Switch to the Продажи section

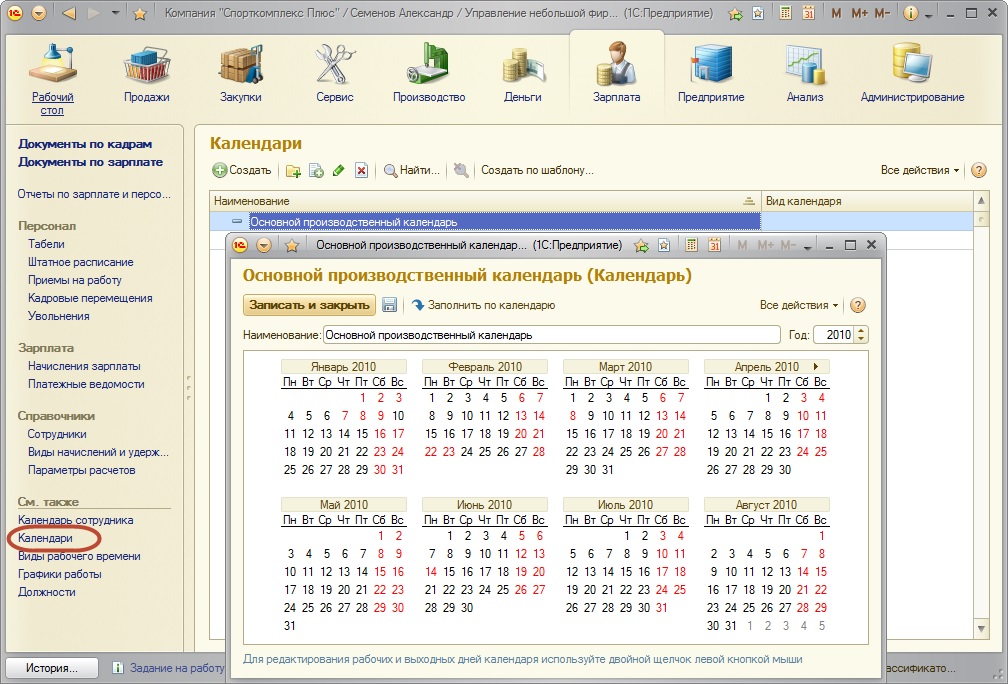[147, 72]
